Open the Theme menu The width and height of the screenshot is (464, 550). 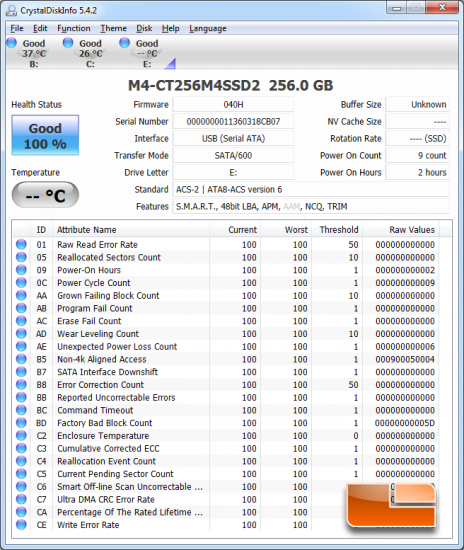tap(113, 28)
